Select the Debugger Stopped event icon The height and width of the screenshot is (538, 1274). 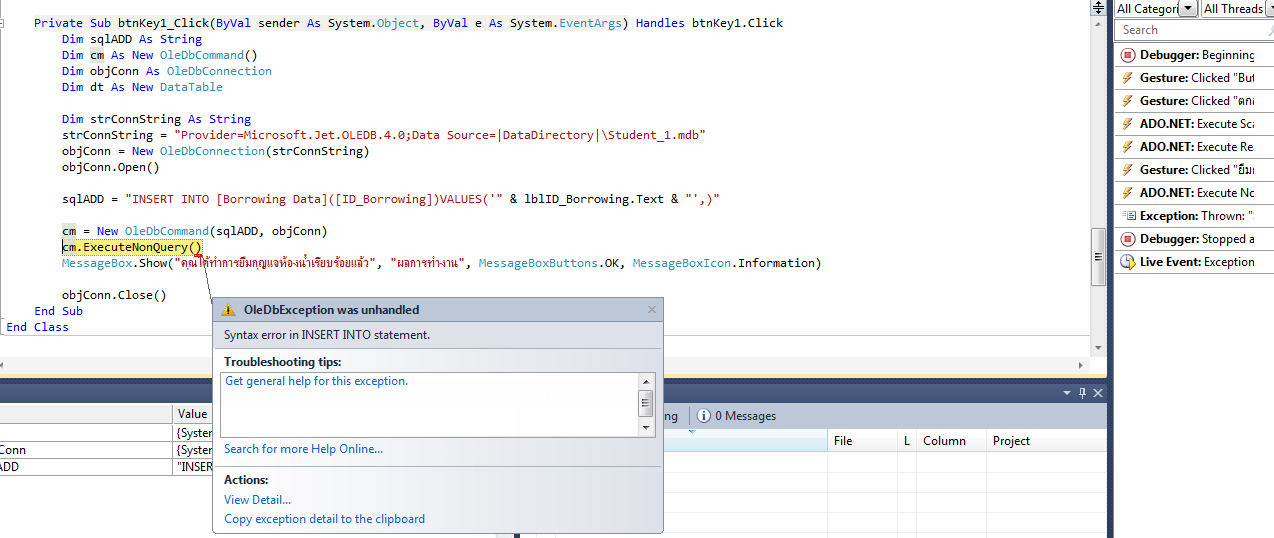tap(1127, 239)
